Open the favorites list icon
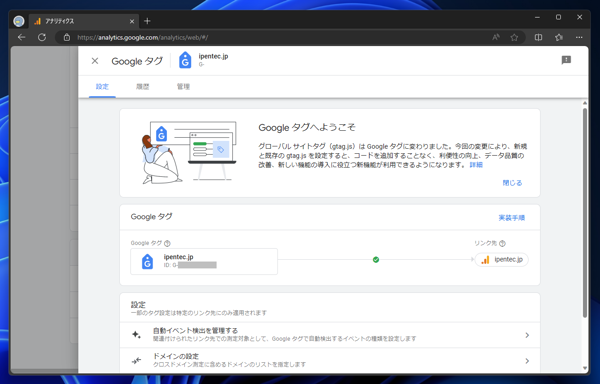This screenshot has height=384, width=600. (x=559, y=37)
